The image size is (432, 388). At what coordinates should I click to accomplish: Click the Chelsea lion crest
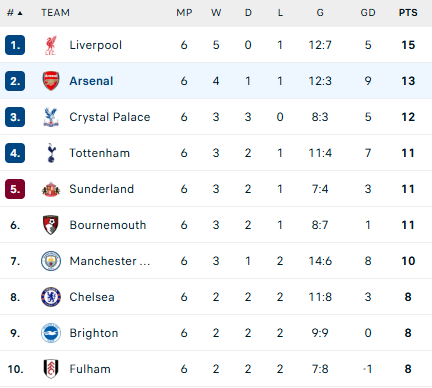pos(51,297)
